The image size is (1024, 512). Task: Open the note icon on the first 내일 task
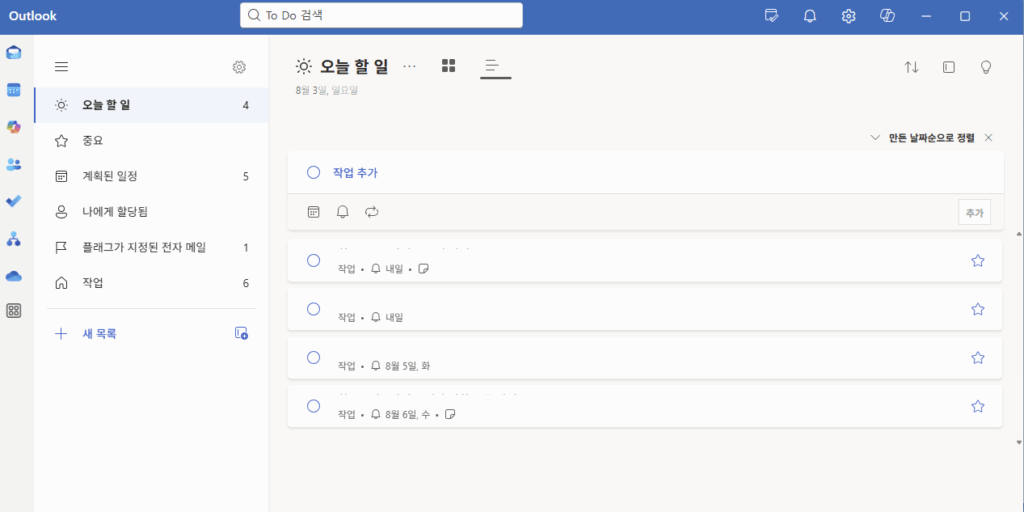[423, 268]
